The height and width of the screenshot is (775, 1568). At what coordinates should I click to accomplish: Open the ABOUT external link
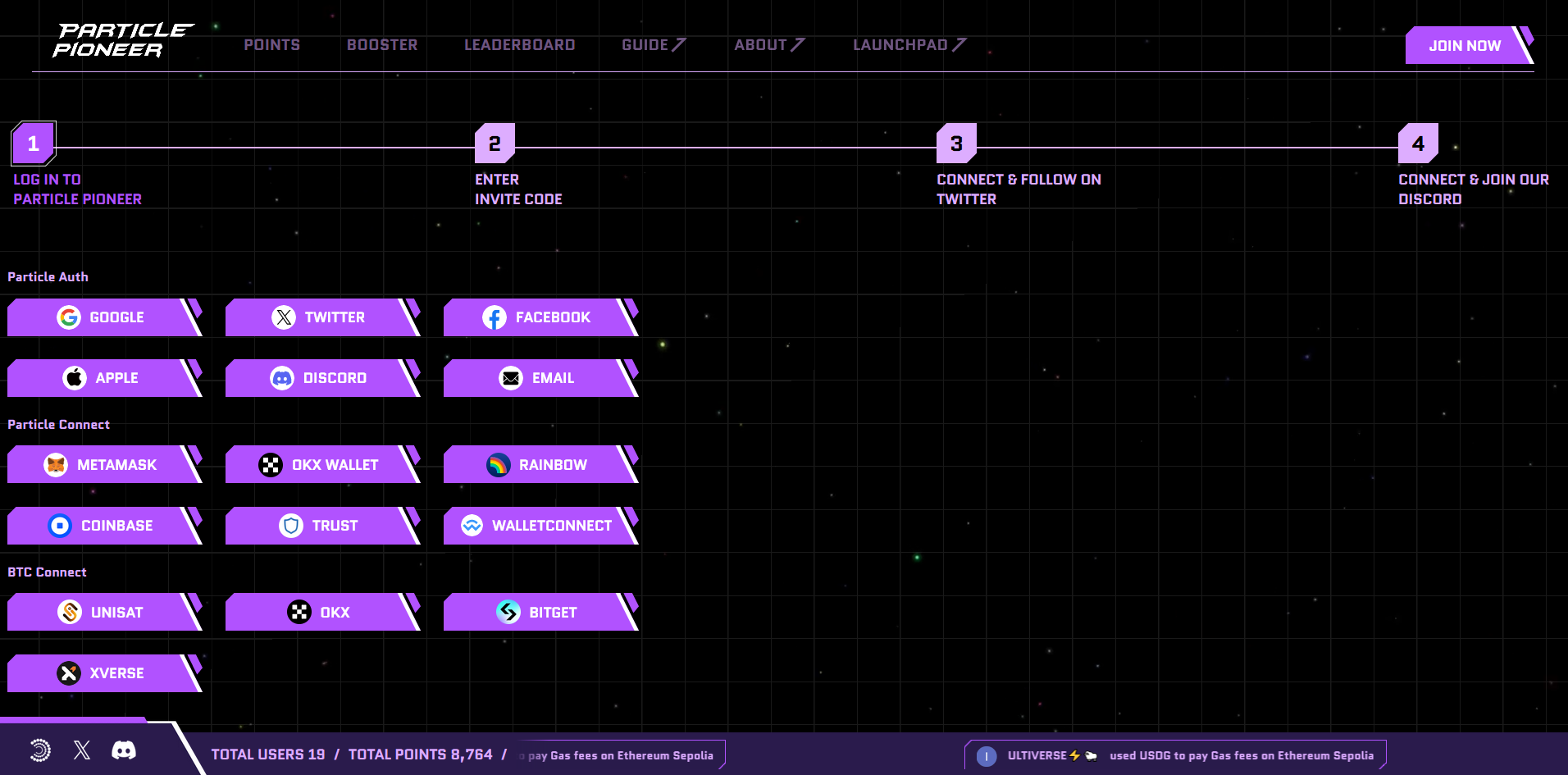tap(768, 45)
